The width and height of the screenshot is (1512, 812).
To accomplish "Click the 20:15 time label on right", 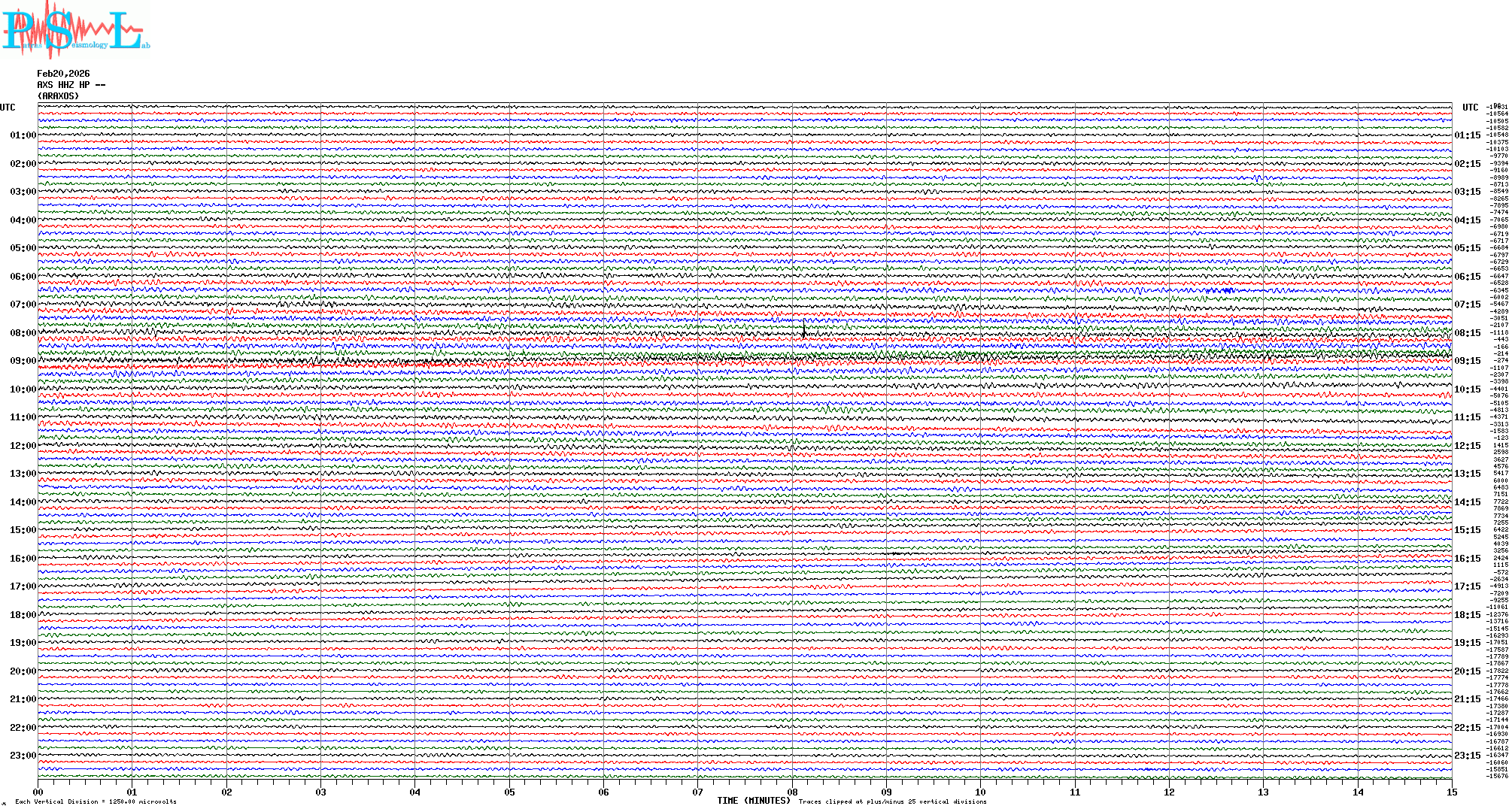I will [x=1467, y=671].
